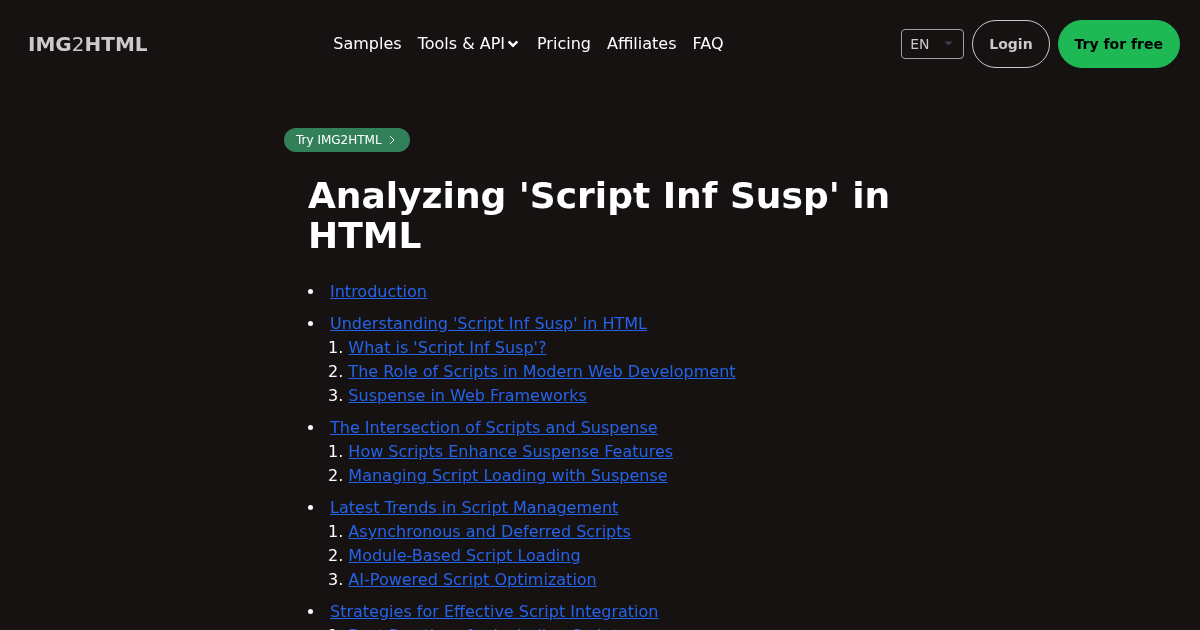
Task: Jump to Latest Trends in Script Management
Action: click(473, 508)
